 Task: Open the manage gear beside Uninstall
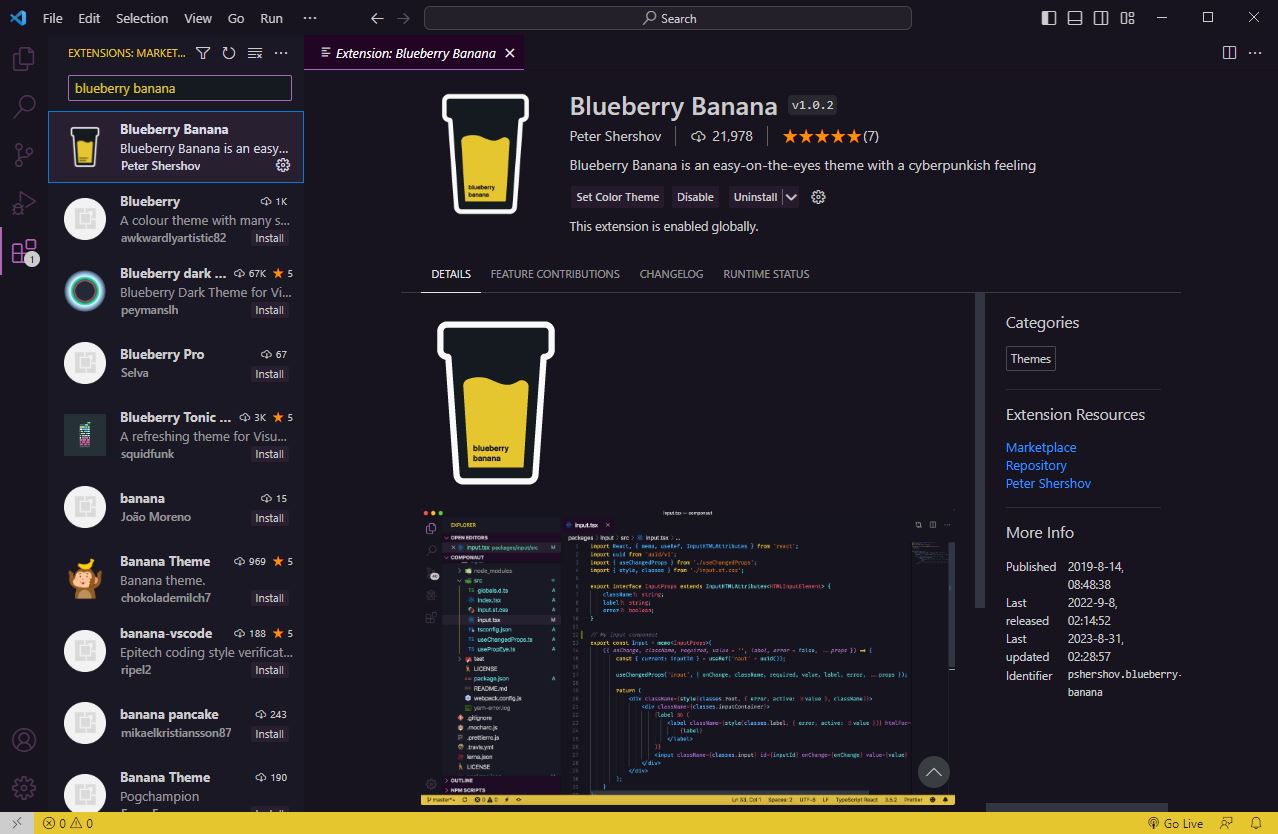coord(818,197)
